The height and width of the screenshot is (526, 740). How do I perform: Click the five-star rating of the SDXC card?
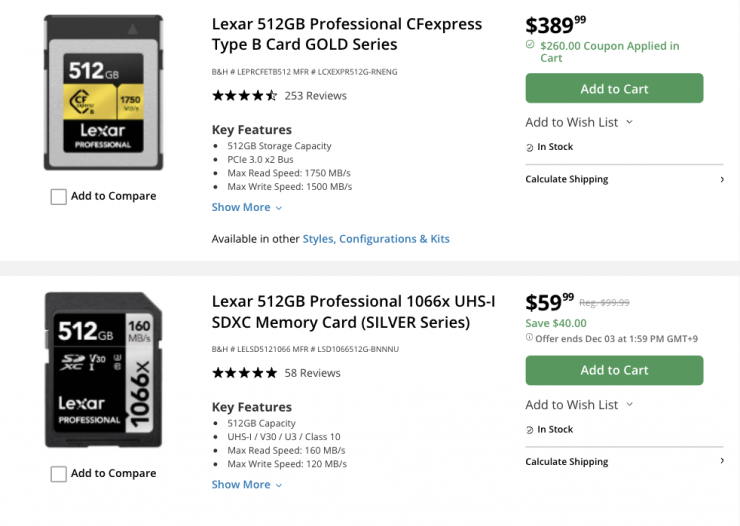click(x=244, y=373)
